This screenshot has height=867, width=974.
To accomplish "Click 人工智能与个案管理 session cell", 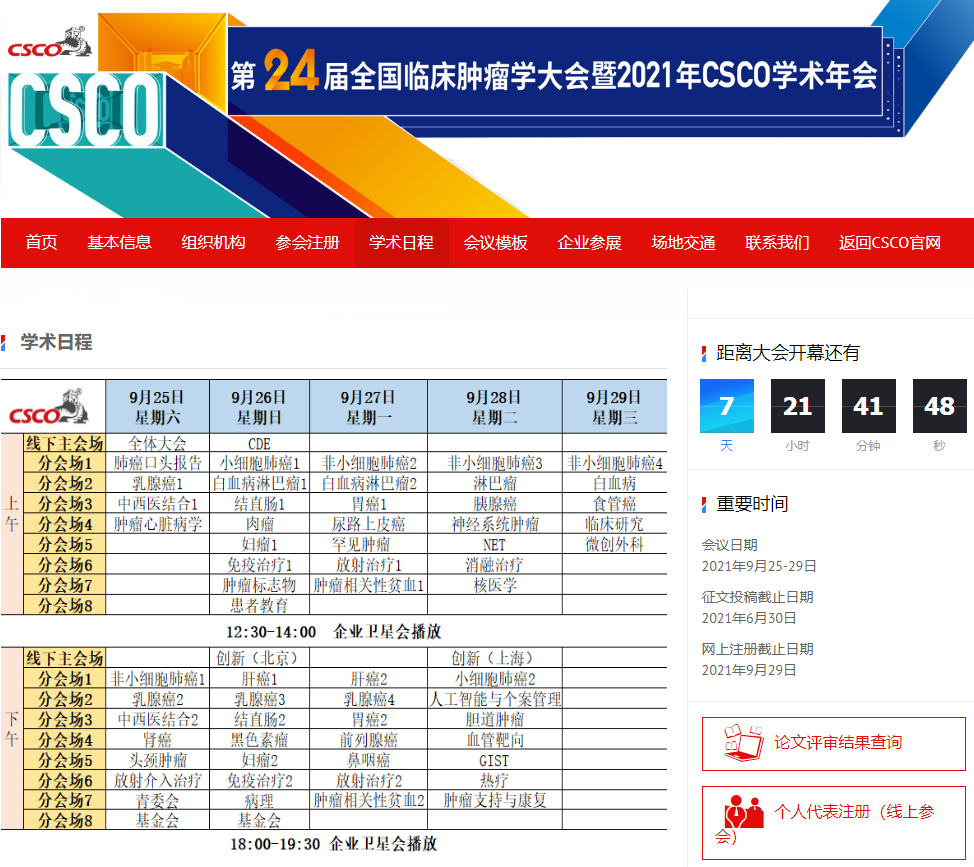I will click(x=494, y=699).
